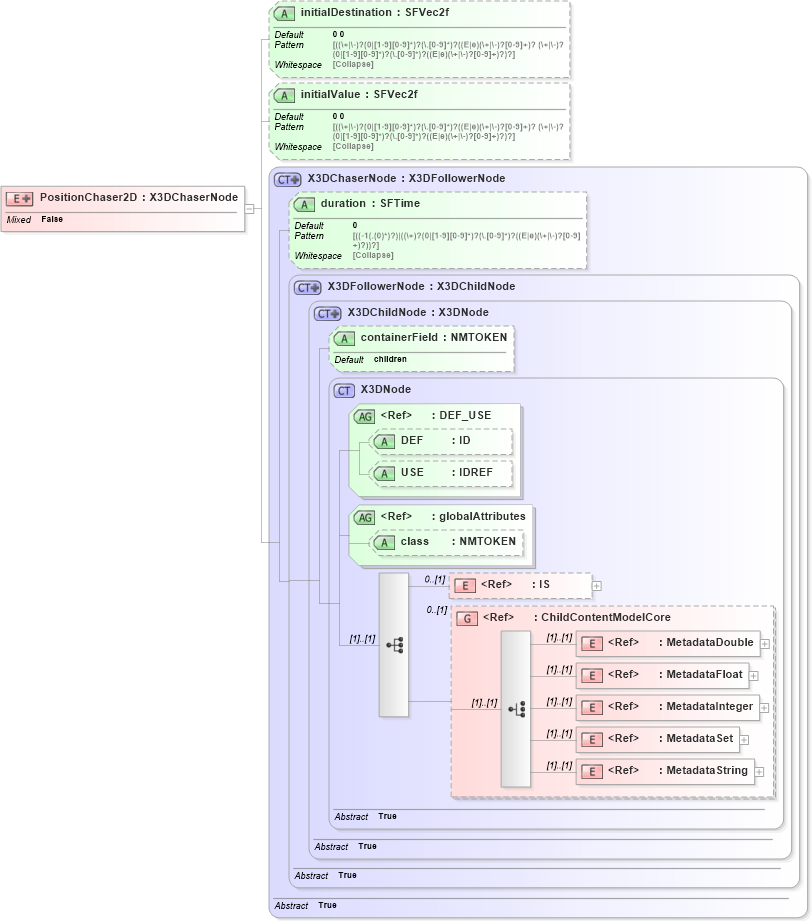This screenshot has height=921, width=812.
Task: Open the initialValue : SFVec2f label
Action: (359, 95)
